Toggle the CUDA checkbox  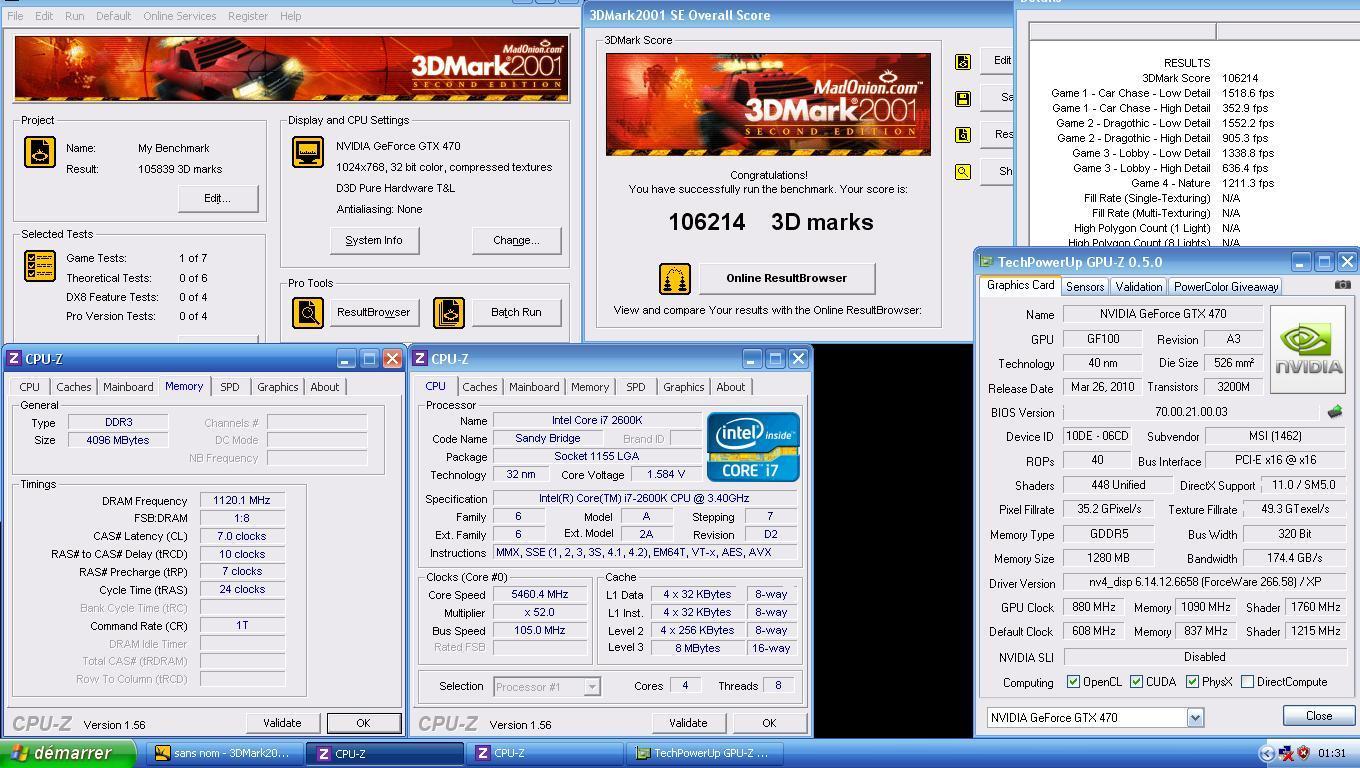pyautogui.click(x=1136, y=682)
